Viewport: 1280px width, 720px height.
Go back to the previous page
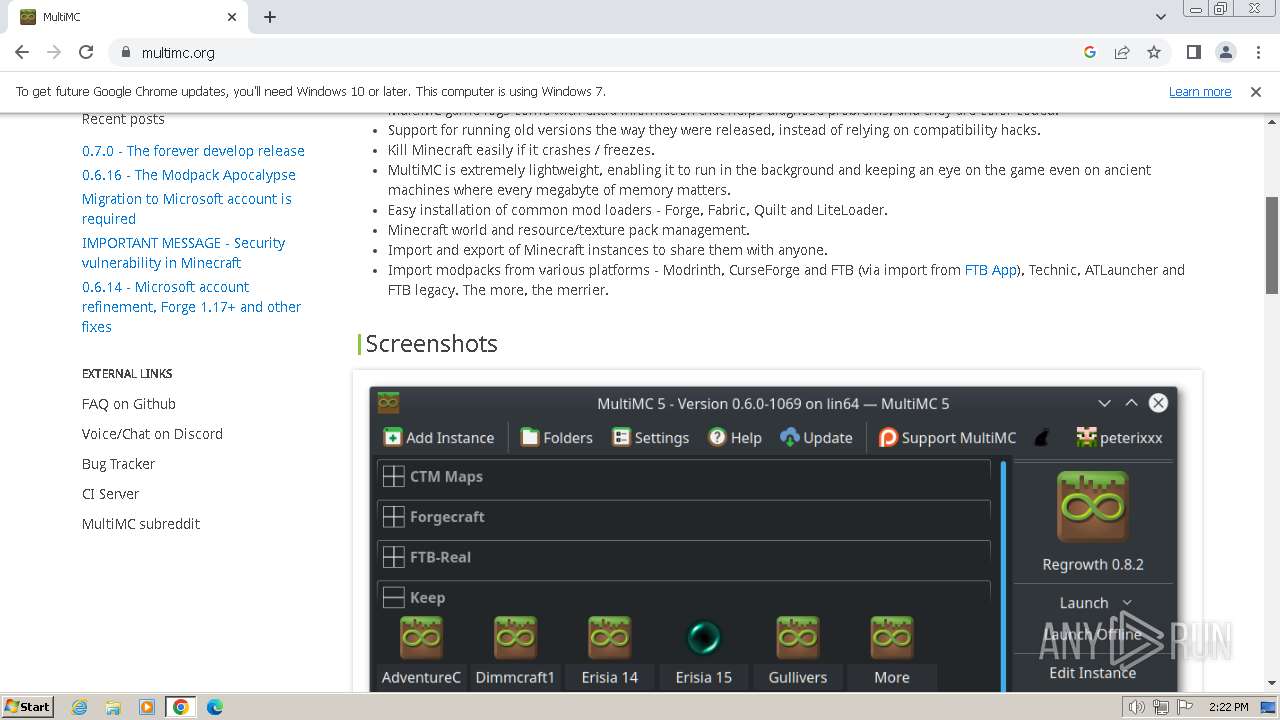22,52
